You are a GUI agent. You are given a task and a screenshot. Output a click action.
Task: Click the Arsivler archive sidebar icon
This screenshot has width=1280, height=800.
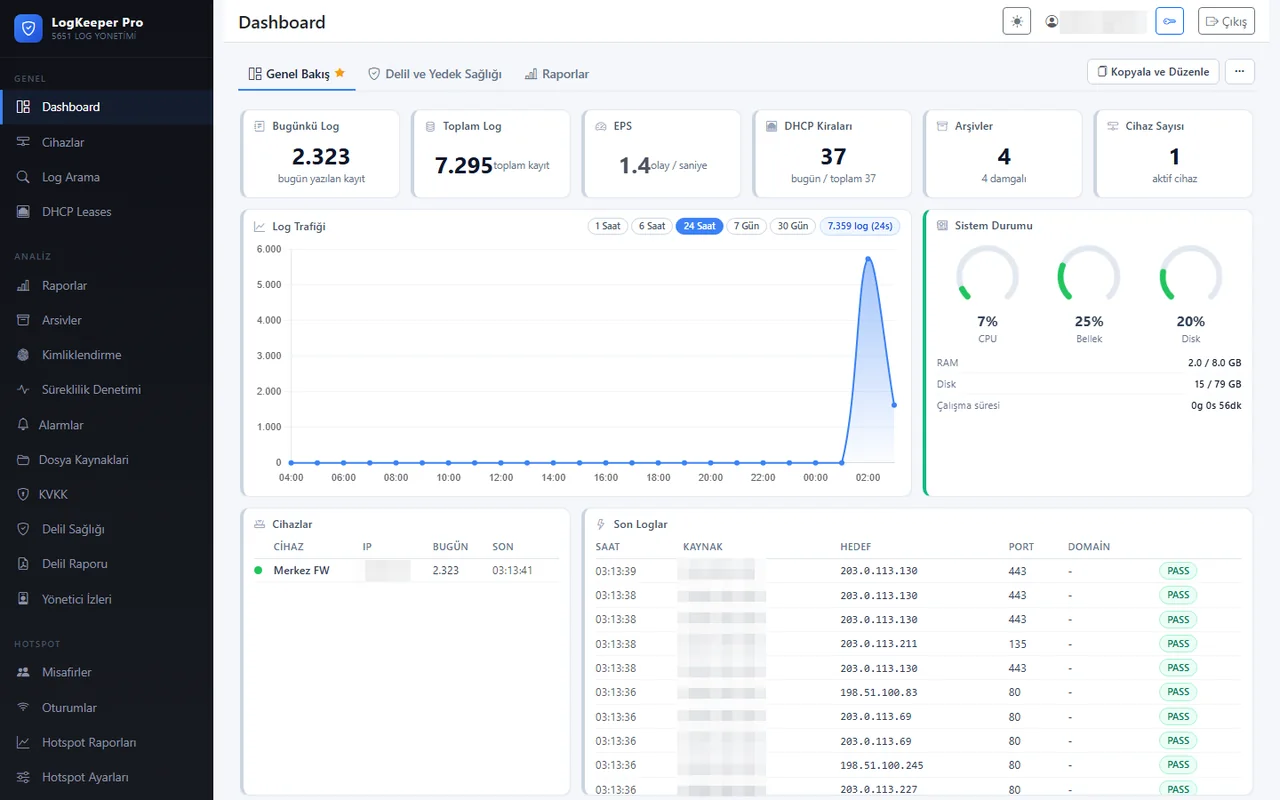point(23,320)
